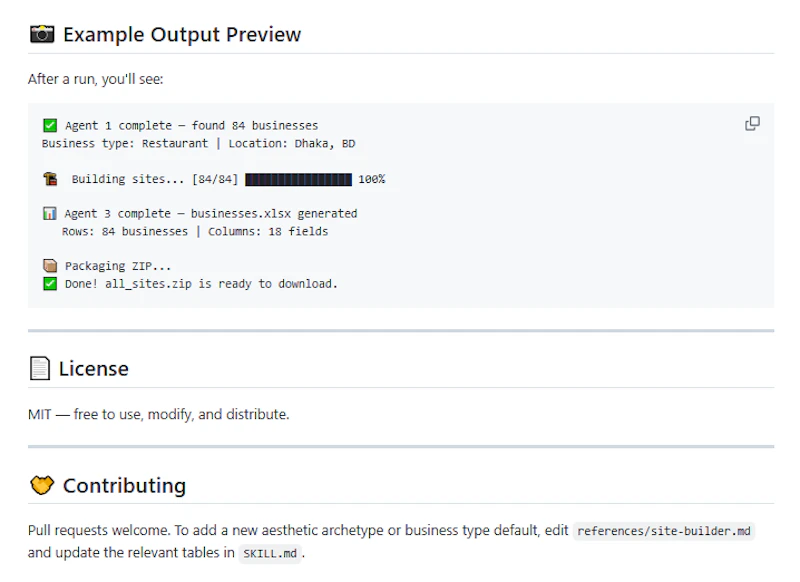
Task: Click the 'Location: Dhaka, BD' text
Action: (x=292, y=143)
